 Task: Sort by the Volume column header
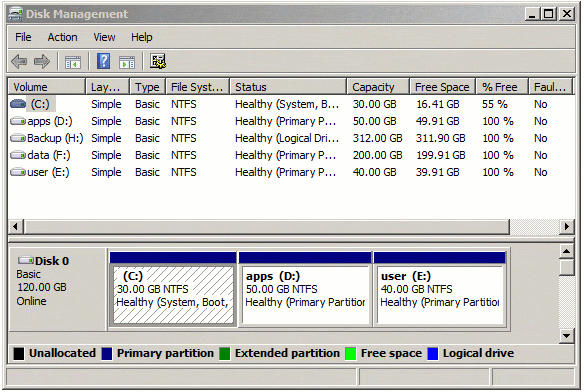(x=47, y=87)
